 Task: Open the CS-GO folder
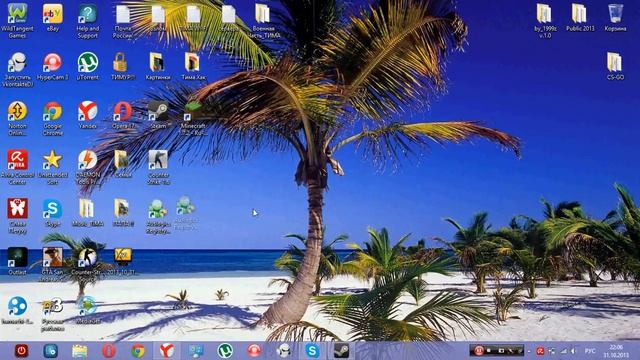coord(615,66)
